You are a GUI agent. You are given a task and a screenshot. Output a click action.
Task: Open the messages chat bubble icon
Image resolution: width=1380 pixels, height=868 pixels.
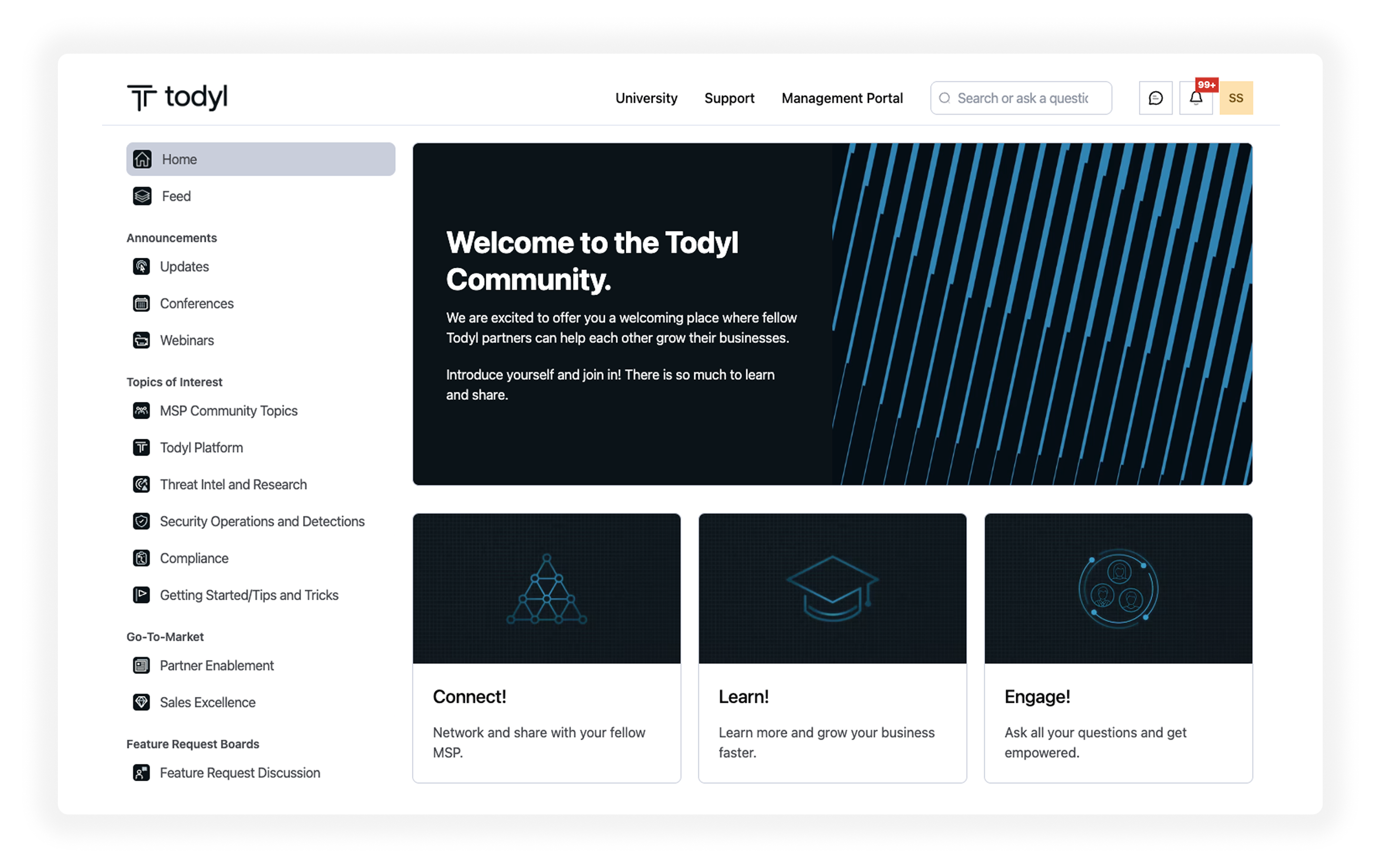(x=1155, y=98)
